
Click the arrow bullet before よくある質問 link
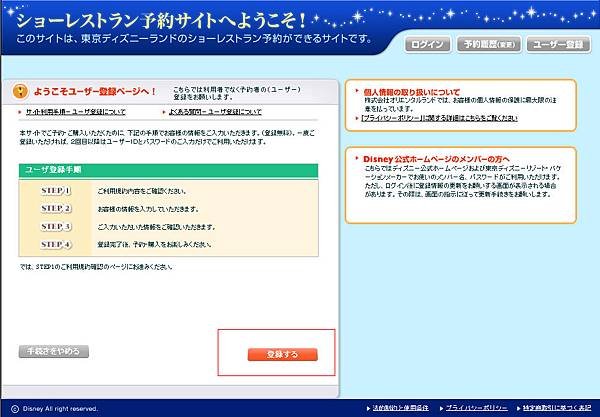click(x=164, y=112)
